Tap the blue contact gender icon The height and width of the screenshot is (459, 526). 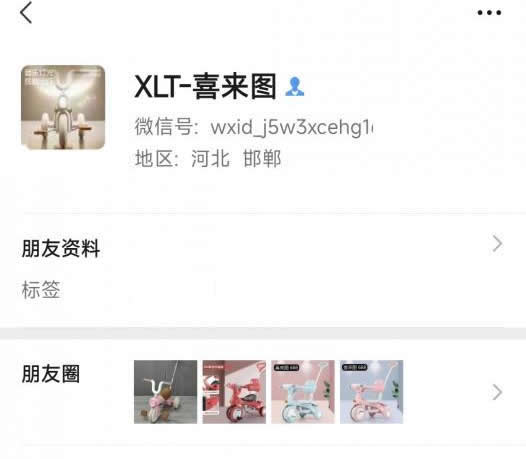[x=294, y=87]
